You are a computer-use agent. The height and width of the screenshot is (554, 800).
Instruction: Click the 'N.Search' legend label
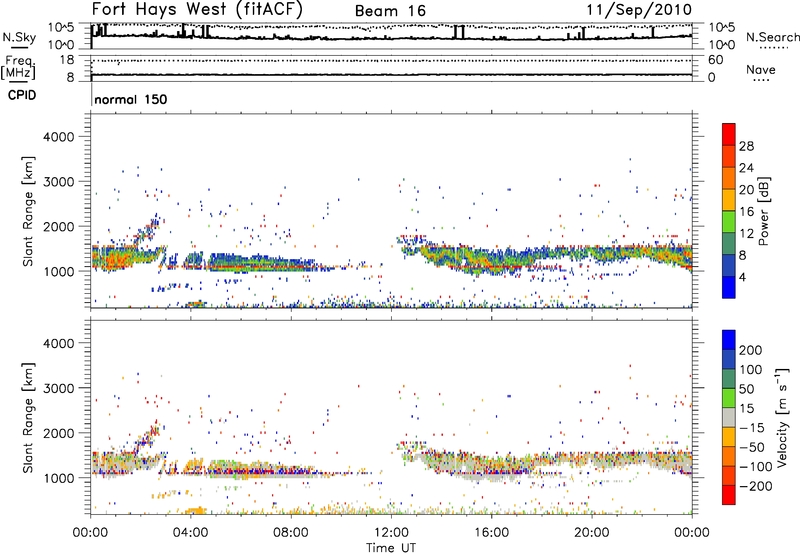(772, 37)
